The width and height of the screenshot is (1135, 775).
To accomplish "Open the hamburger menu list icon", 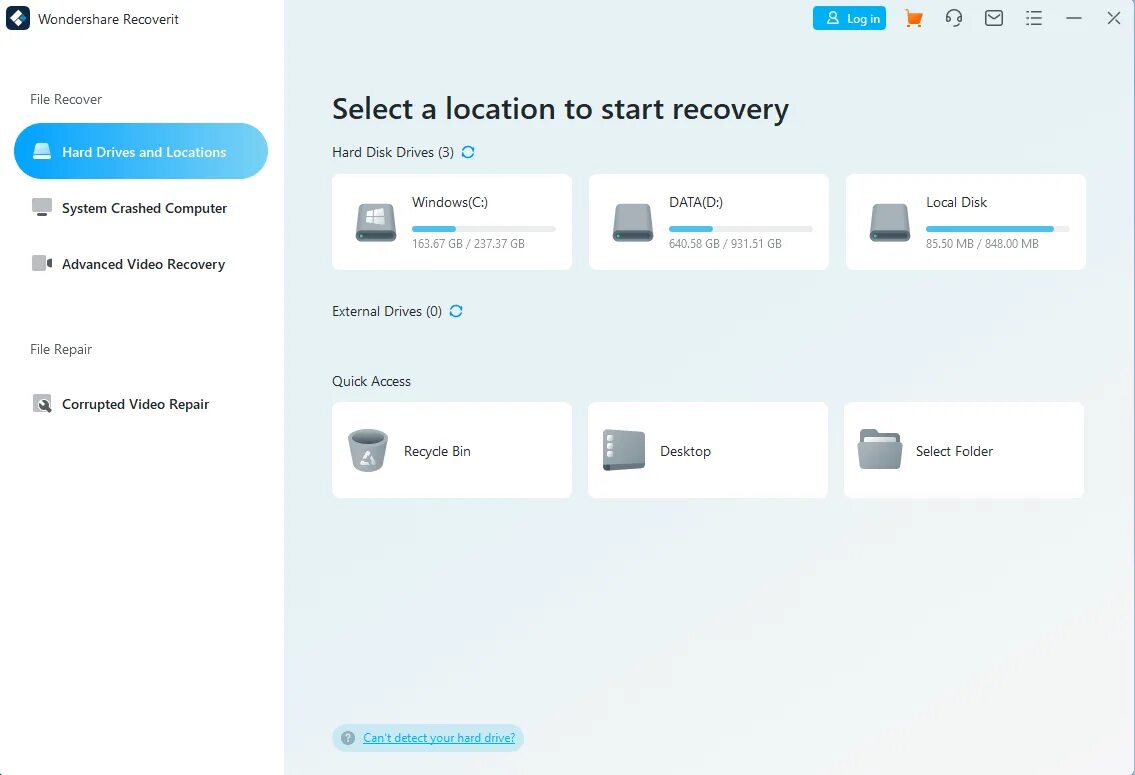I will click(x=1034, y=18).
